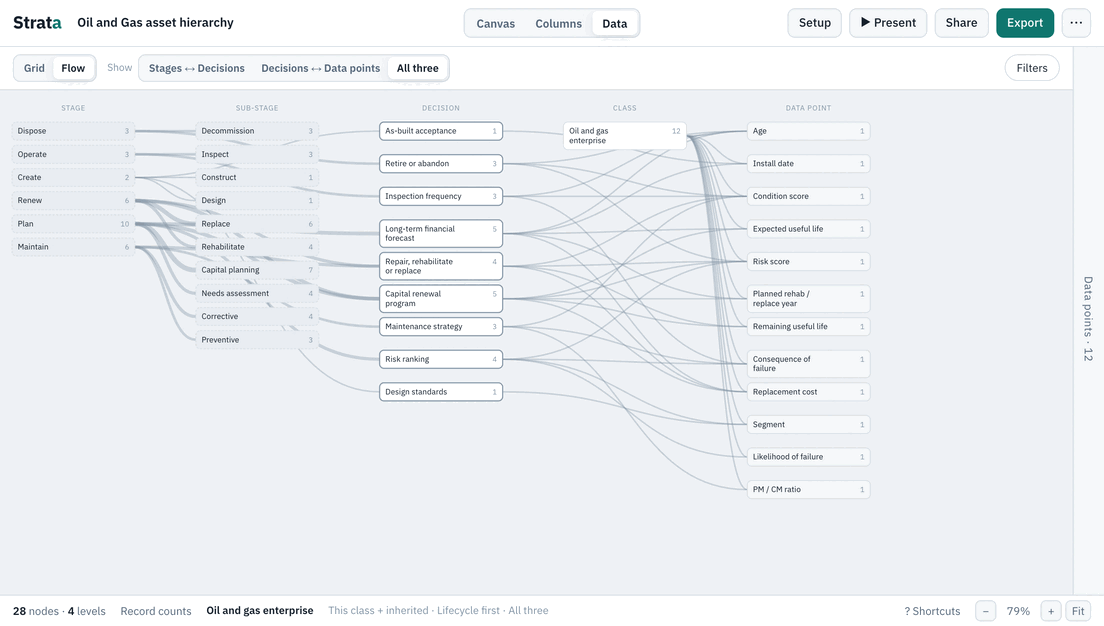Select the Corrective sub-stage node
Viewport: 1104px width, 626px height.
257,316
